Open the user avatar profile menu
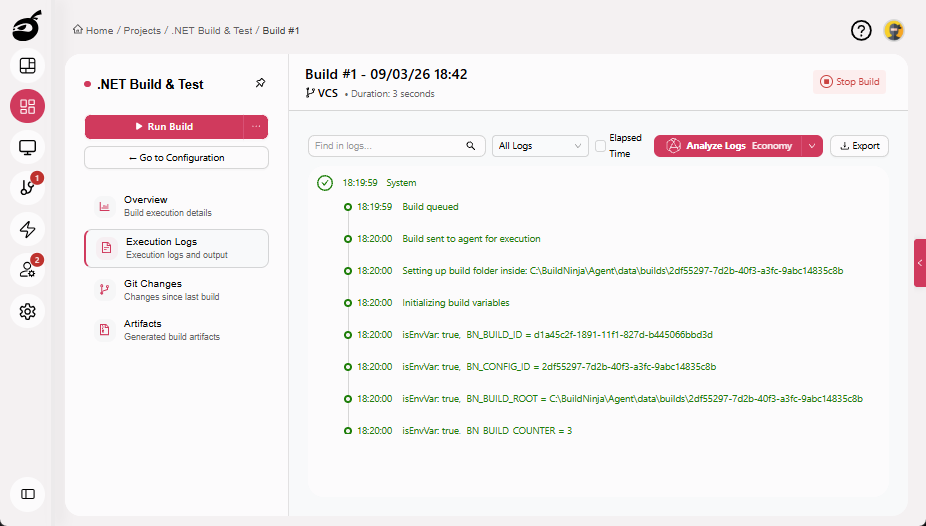926x526 pixels. coord(894,31)
